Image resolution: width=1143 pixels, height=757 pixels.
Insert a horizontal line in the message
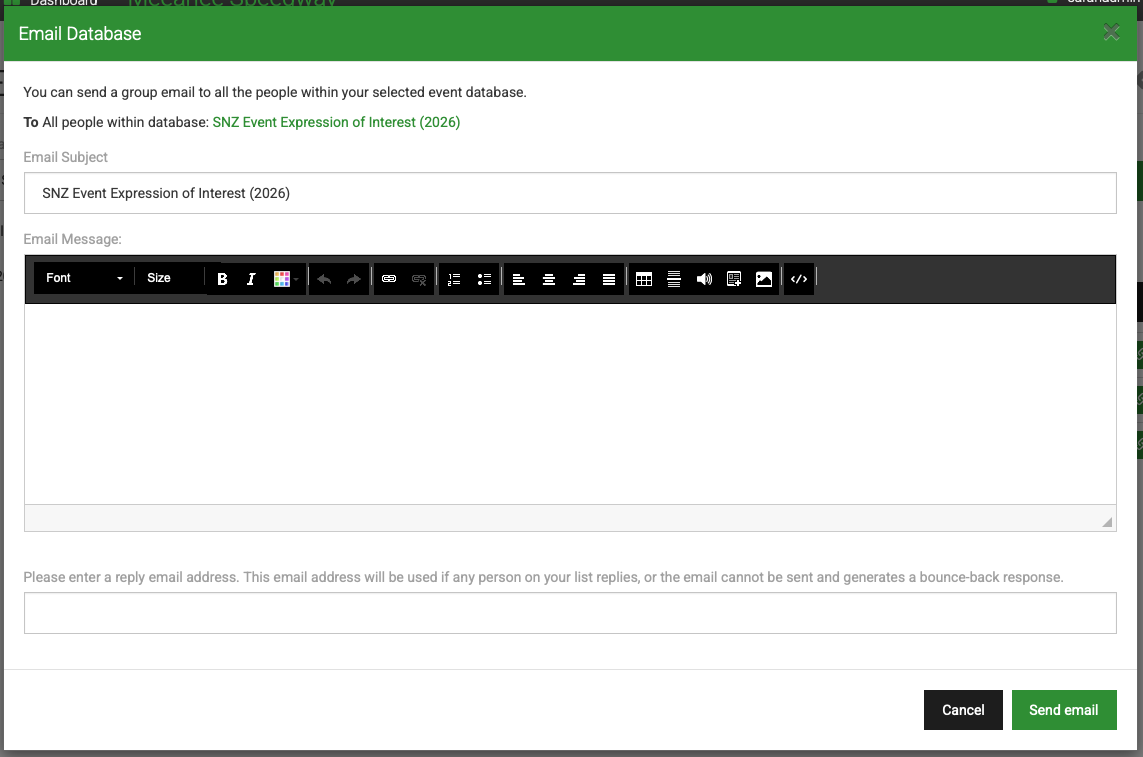[x=674, y=279]
